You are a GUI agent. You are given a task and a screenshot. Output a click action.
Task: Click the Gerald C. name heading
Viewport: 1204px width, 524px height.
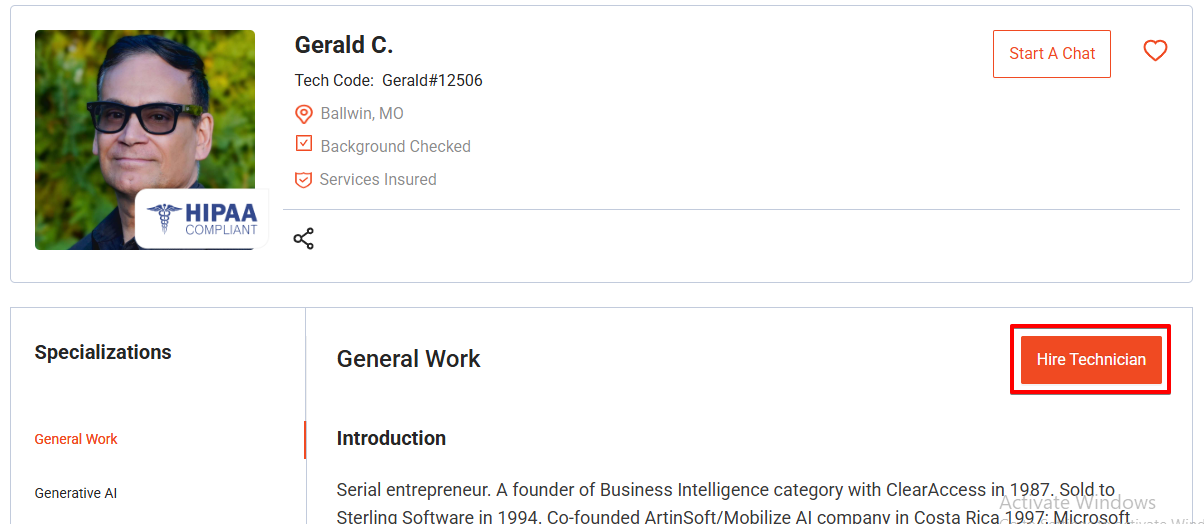[x=344, y=45]
